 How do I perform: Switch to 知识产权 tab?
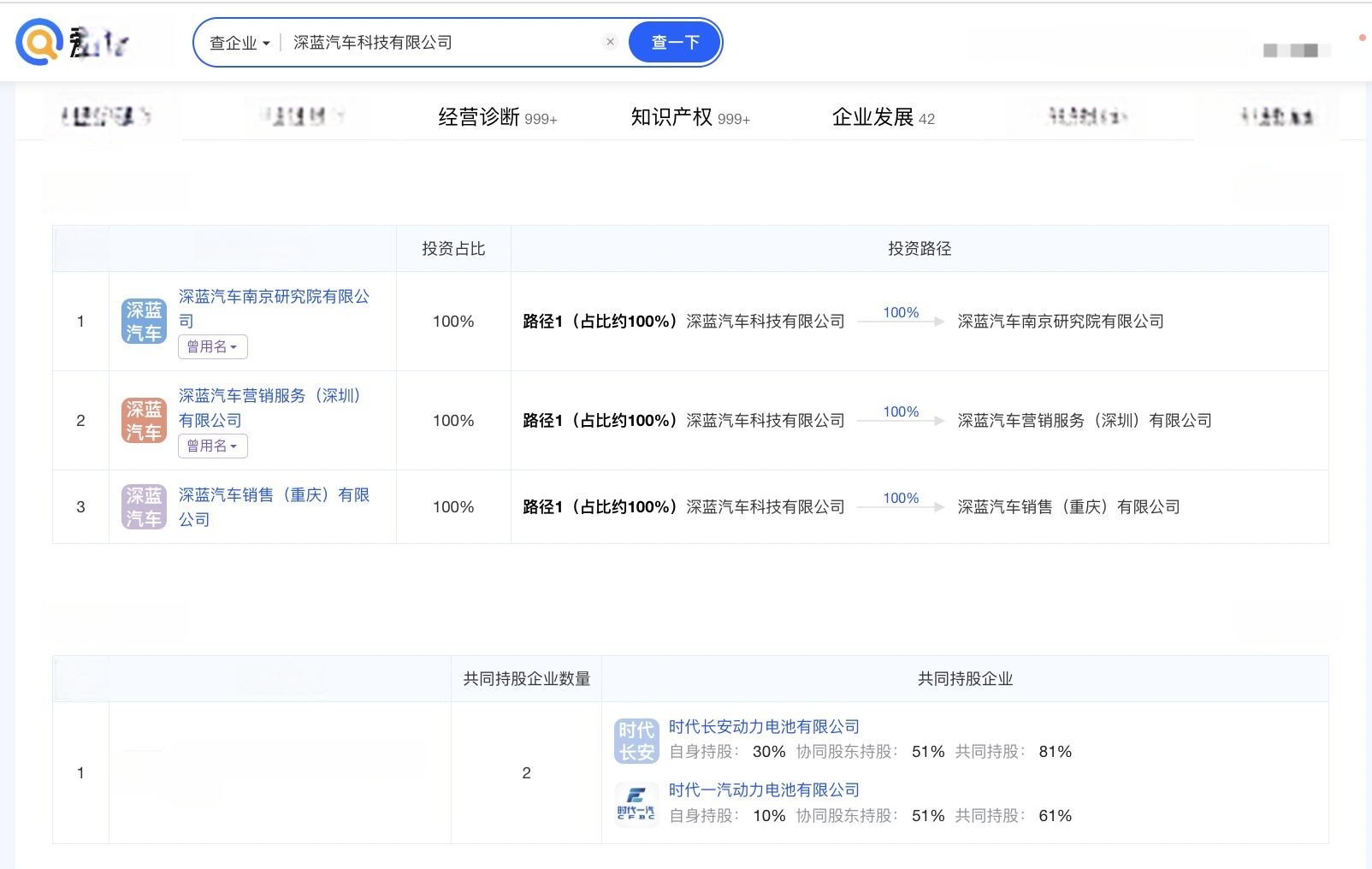coord(690,117)
